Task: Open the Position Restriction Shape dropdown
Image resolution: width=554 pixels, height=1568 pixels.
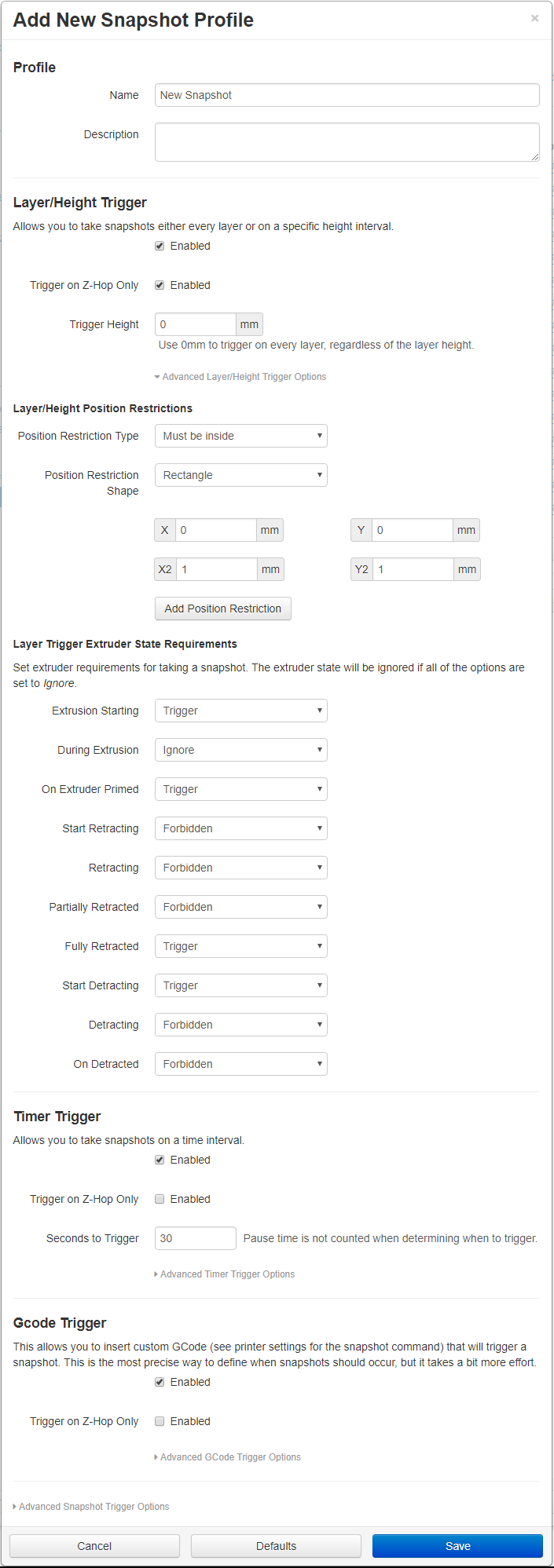Action: pos(240,474)
